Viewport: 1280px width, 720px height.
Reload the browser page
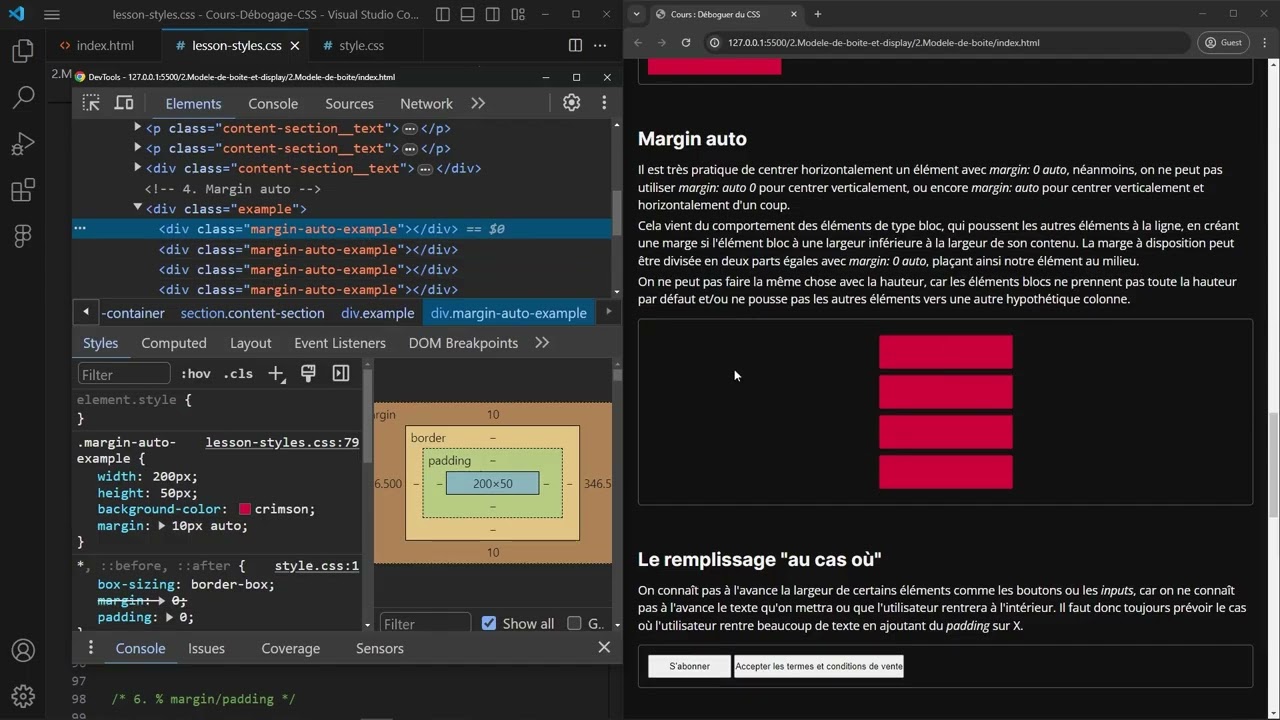click(686, 43)
